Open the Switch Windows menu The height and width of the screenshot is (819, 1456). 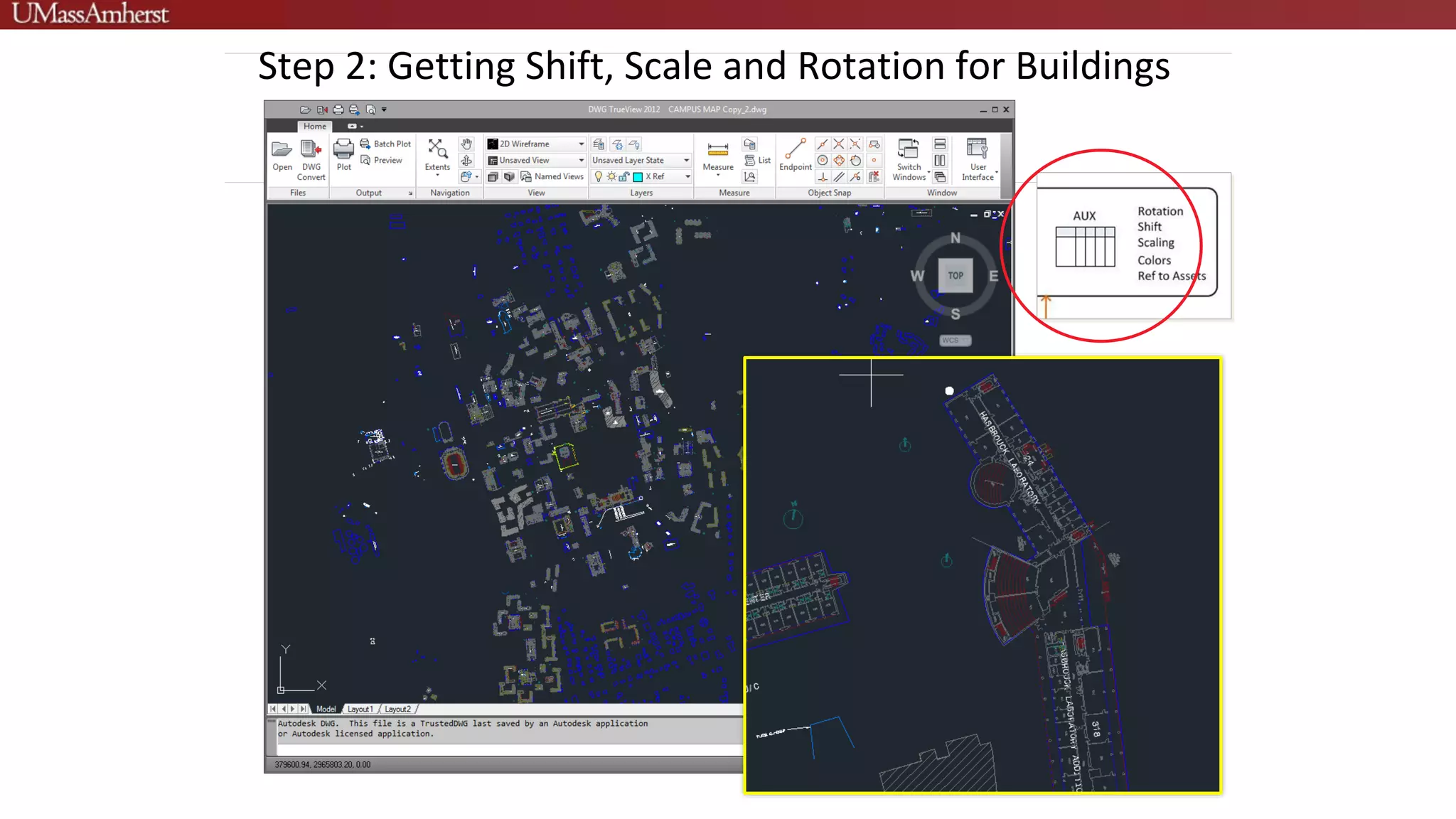pos(909,160)
